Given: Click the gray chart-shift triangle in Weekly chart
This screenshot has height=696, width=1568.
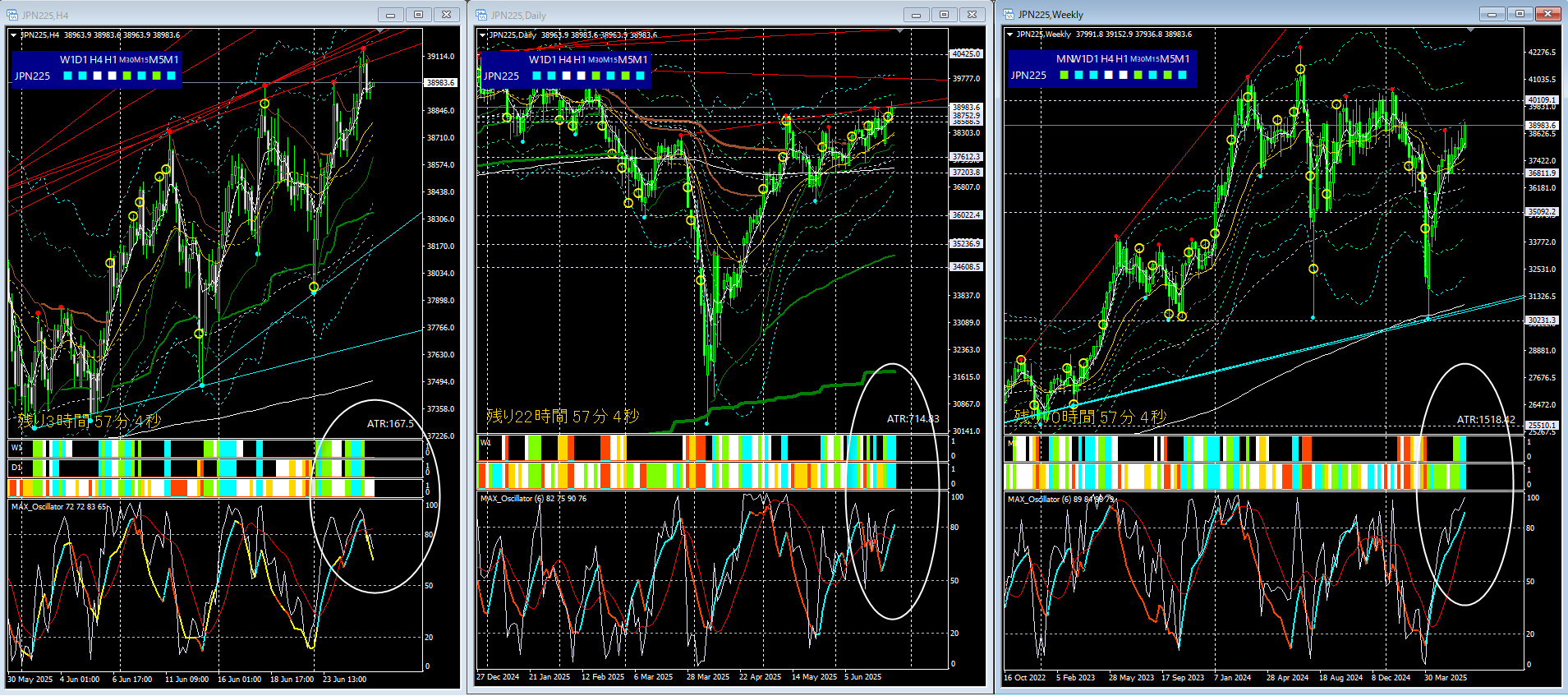Looking at the screenshot, I should [x=1470, y=30].
